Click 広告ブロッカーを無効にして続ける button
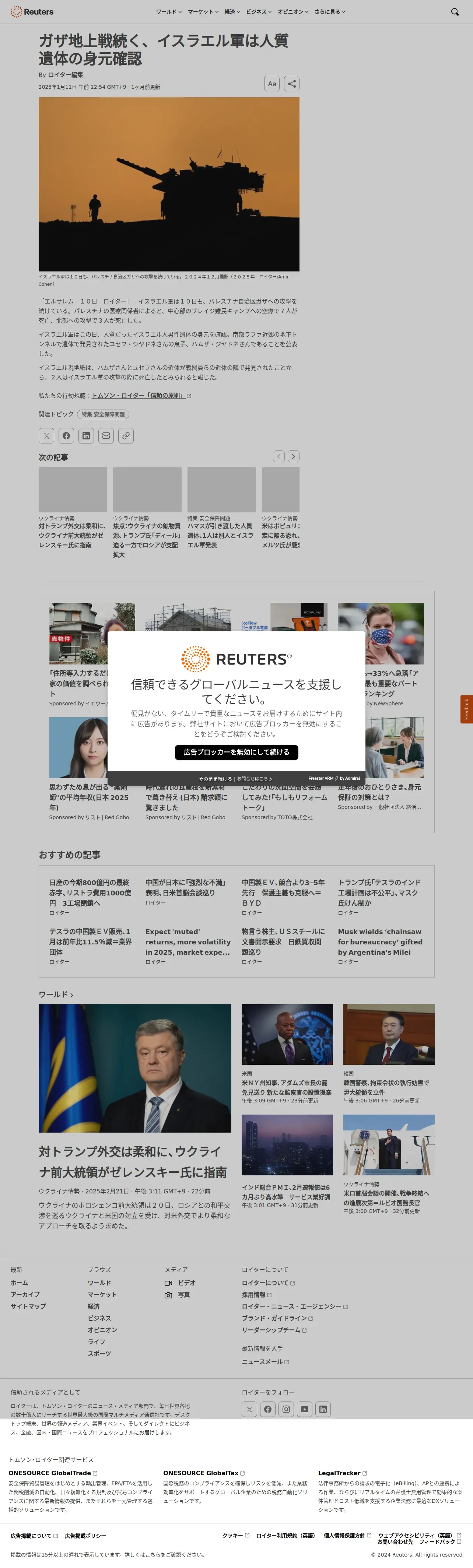 coord(236,753)
